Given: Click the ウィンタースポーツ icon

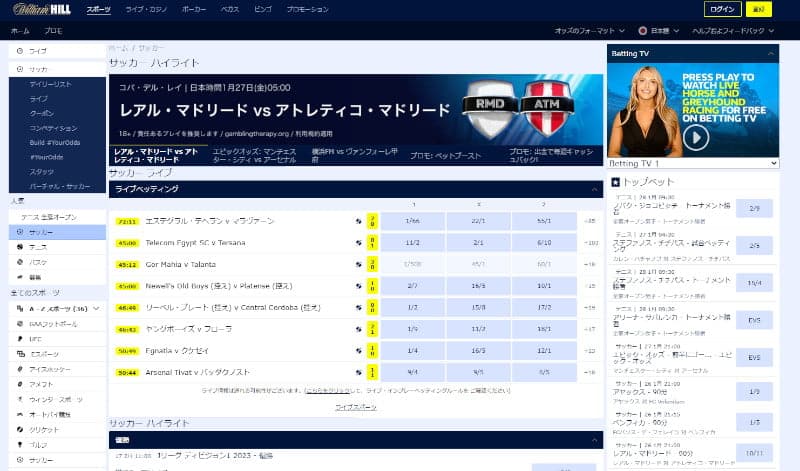Looking at the screenshot, I should 20,399.
